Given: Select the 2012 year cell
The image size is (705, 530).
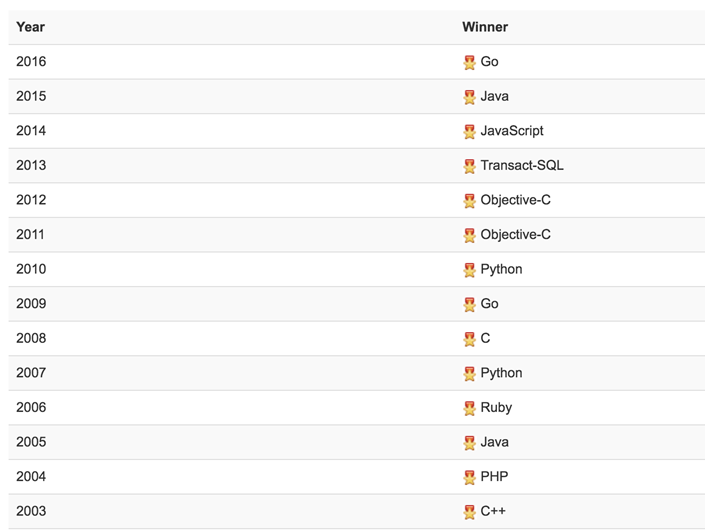Looking at the screenshot, I should (x=31, y=200).
